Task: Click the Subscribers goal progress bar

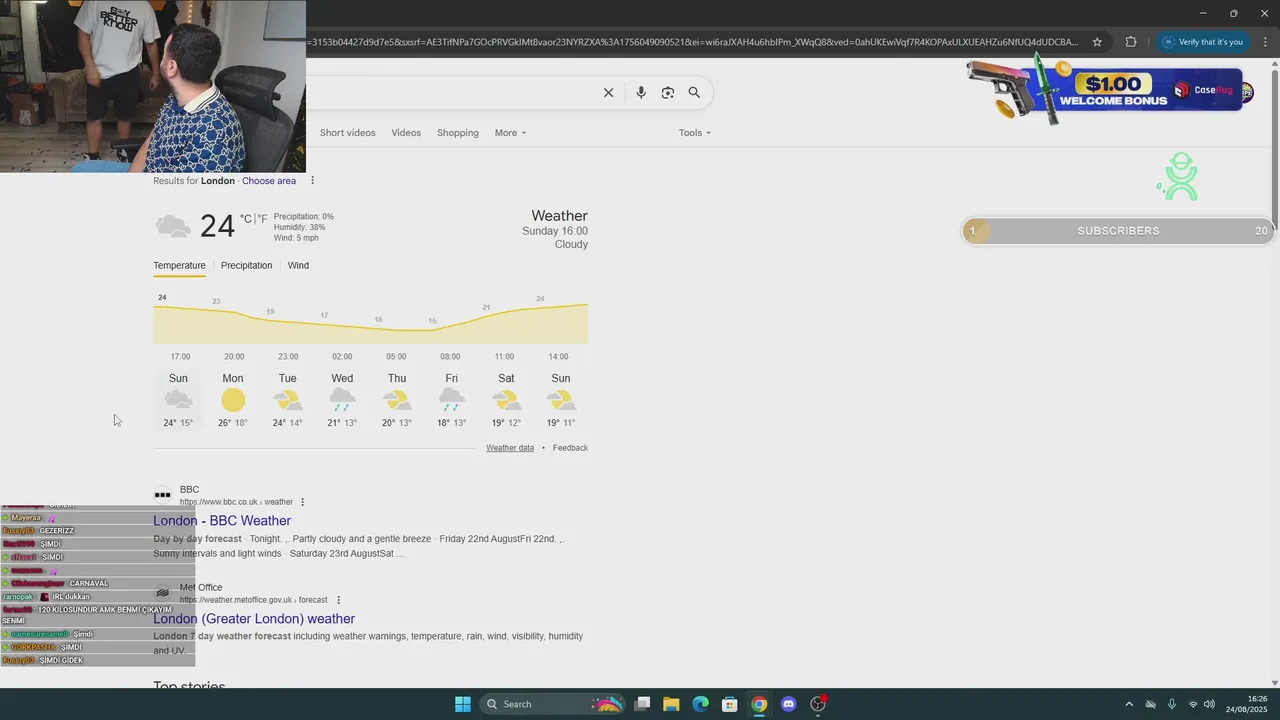Action: click(1118, 231)
